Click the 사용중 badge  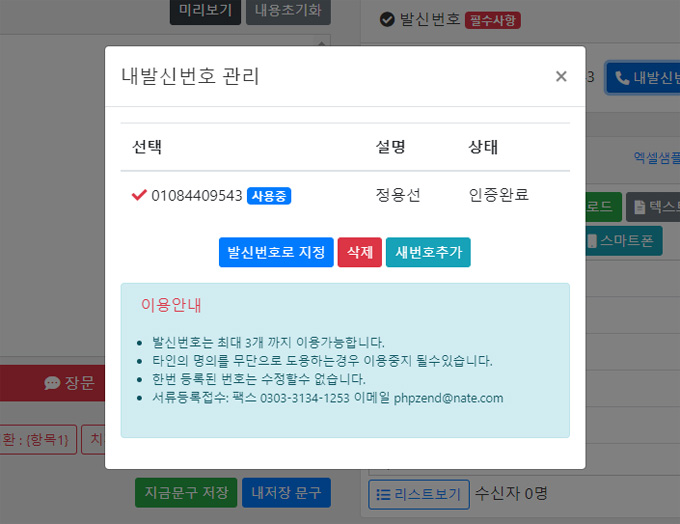coord(269,196)
